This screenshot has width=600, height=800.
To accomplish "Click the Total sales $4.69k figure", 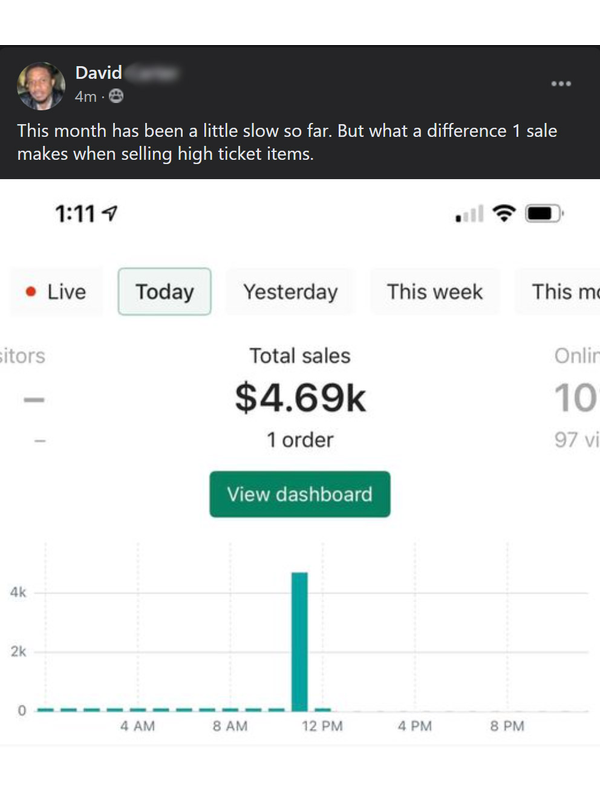I will click(299, 396).
